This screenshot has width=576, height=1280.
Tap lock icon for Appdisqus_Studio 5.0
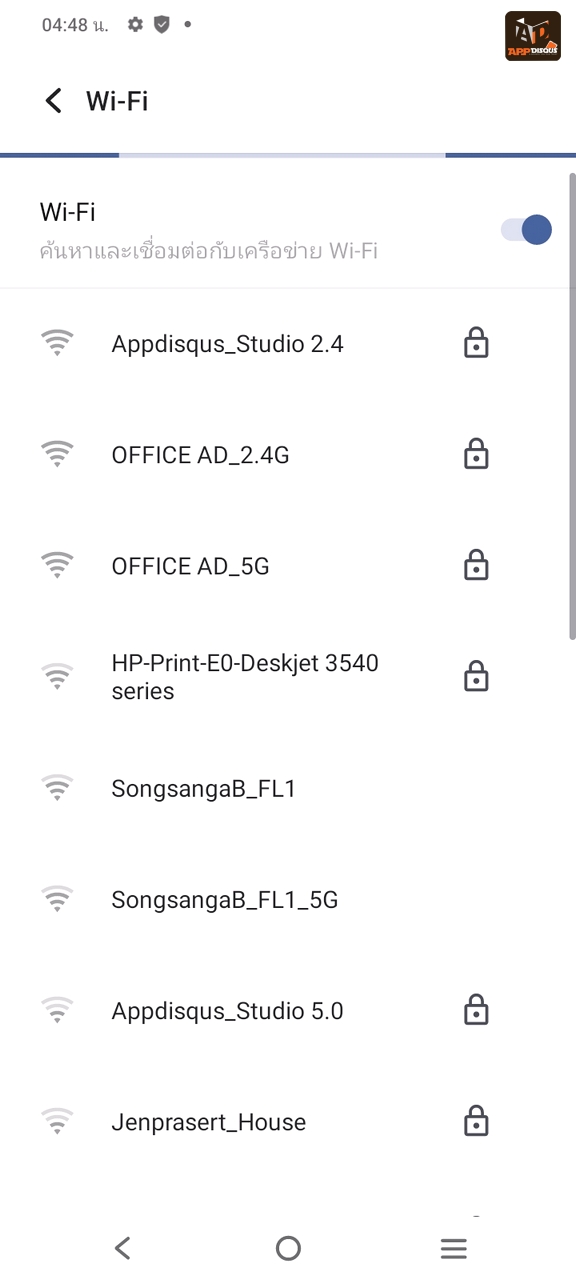click(x=476, y=1010)
